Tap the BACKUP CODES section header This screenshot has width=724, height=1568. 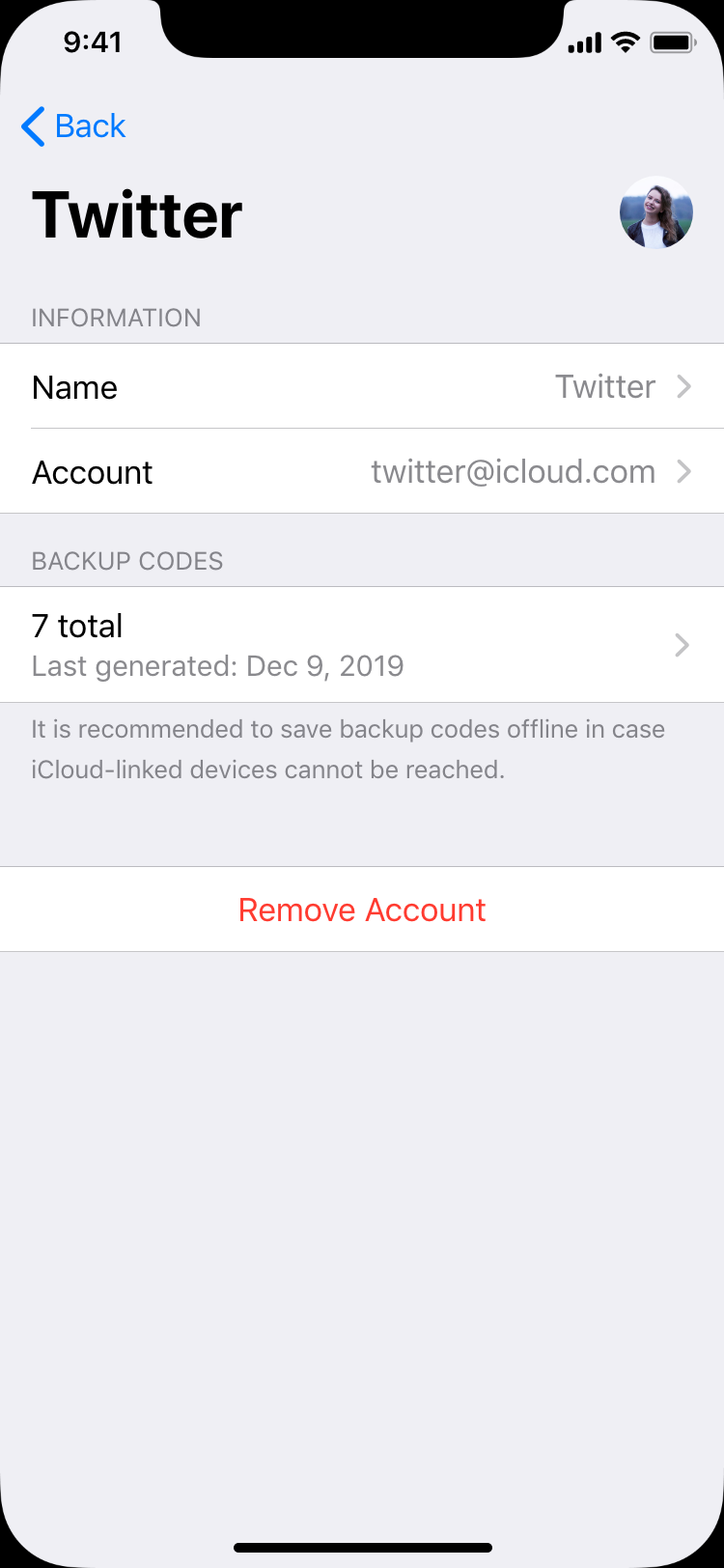127,561
